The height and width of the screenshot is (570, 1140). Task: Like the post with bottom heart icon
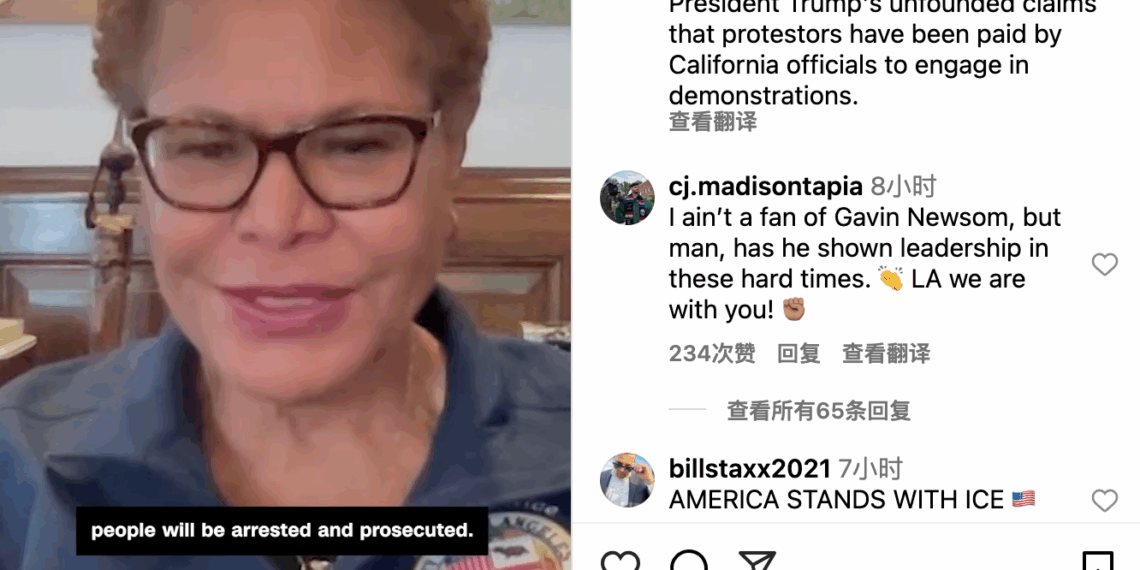[x=620, y=562]
